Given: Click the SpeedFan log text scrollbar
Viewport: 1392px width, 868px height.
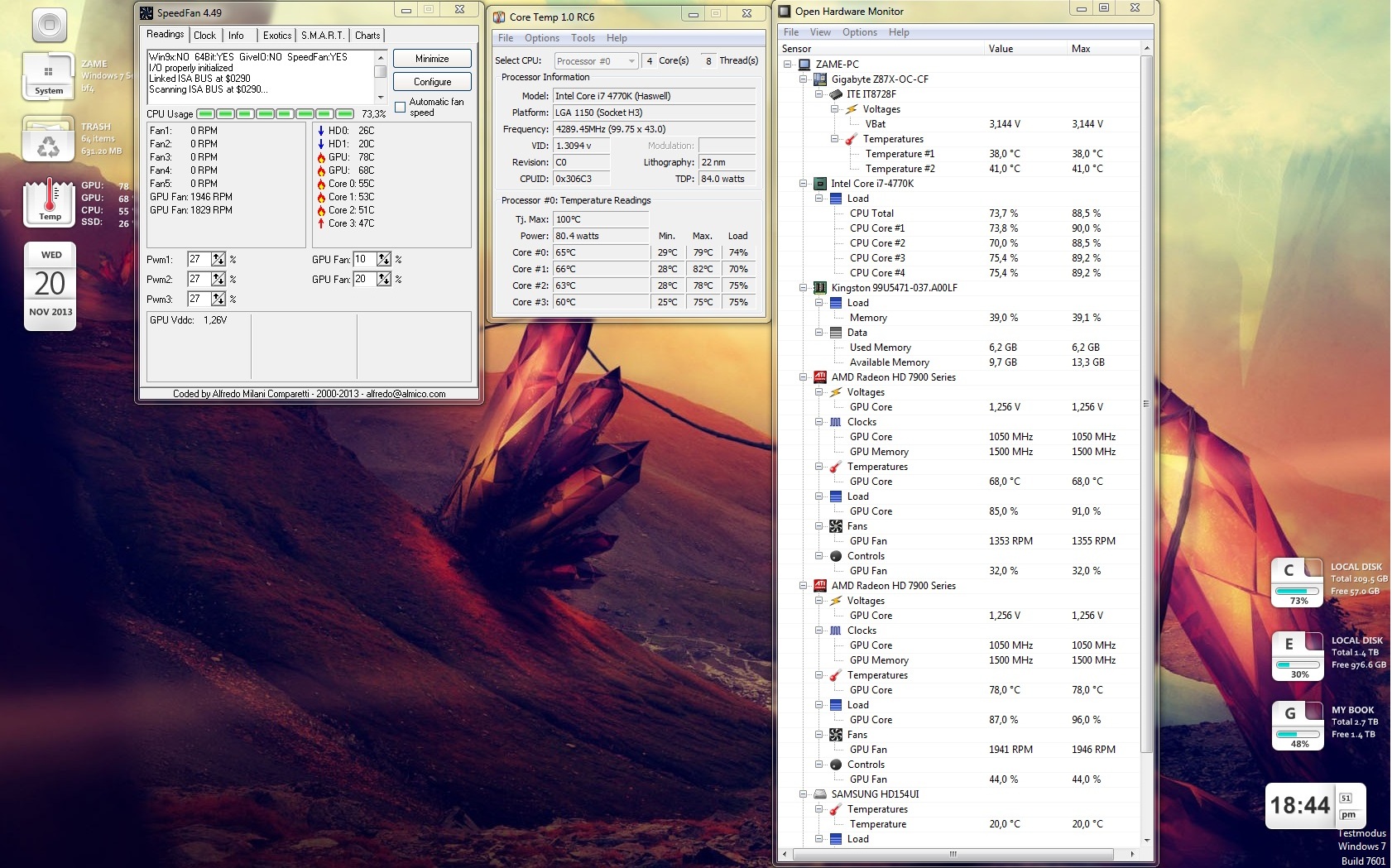Looking at the screenshot, I should pyautogui.click(x=381, y=77).
